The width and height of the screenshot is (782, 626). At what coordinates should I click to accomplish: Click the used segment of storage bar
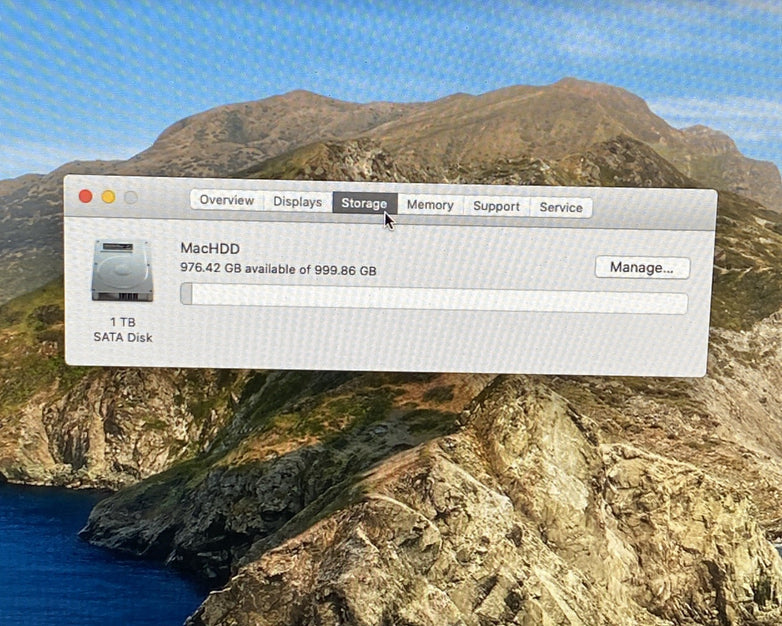click(186, 294)
